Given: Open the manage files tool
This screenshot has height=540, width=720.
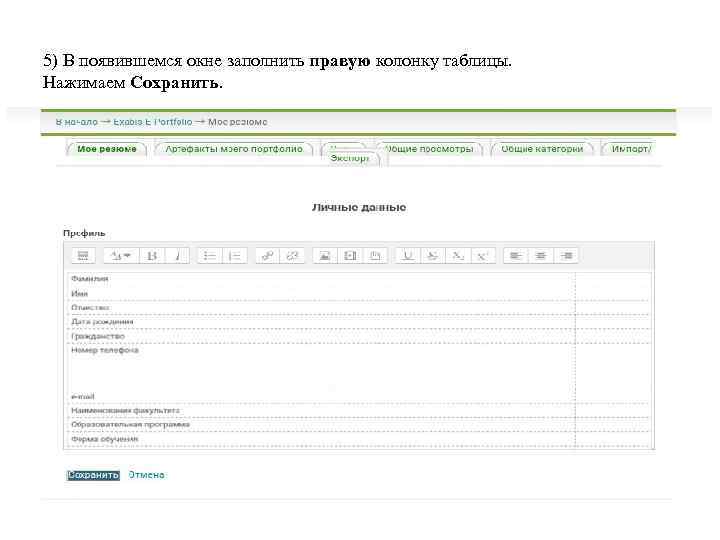Looking at the screenshot, I should [375, 256].
